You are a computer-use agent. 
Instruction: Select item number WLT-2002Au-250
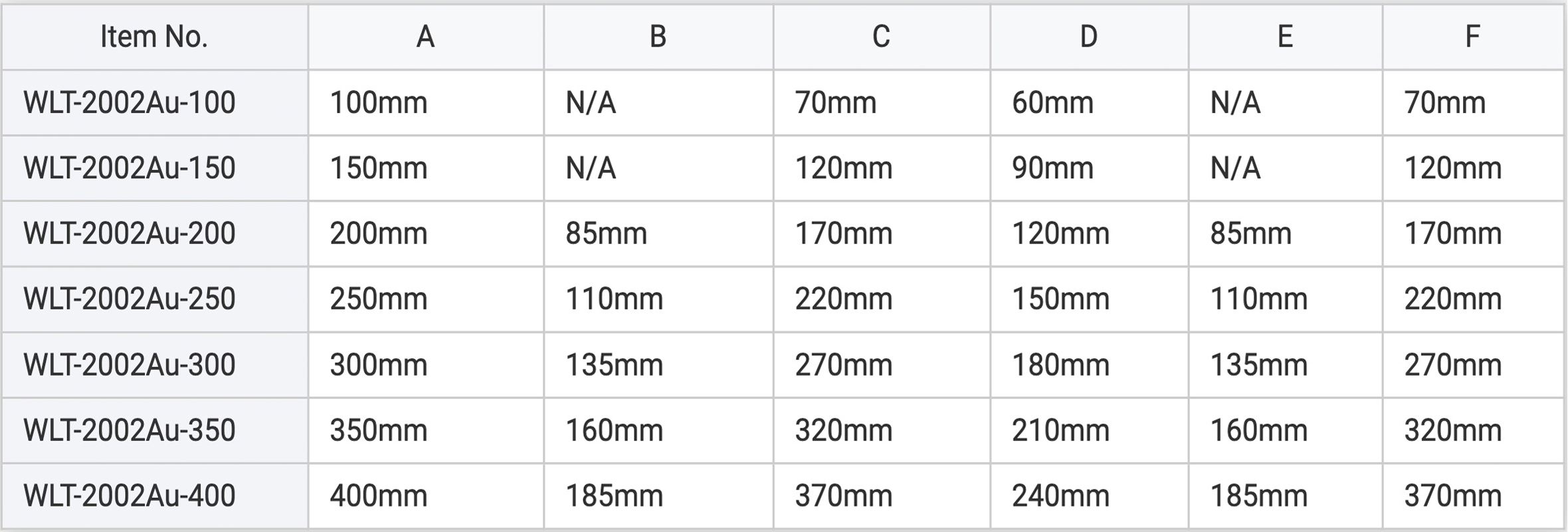pos(130,299)
